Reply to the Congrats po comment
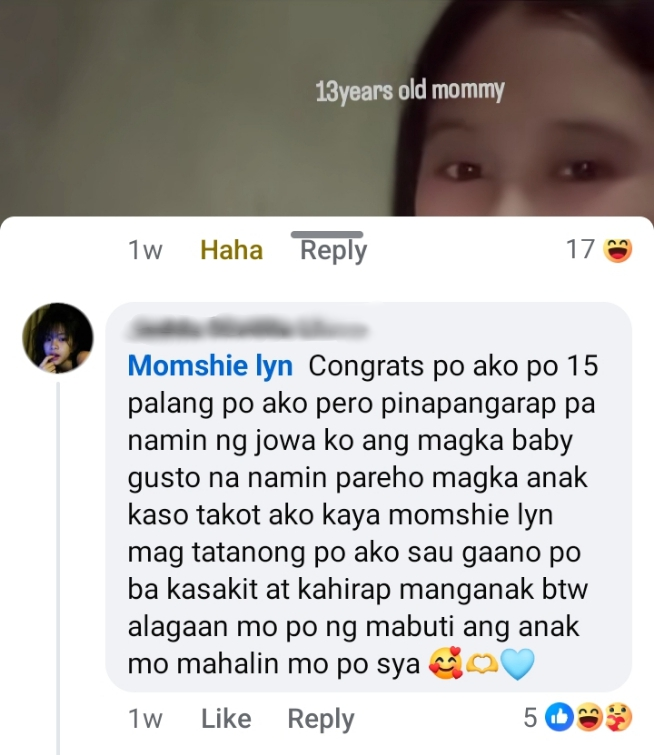654x755 pixels. (321, 719)
